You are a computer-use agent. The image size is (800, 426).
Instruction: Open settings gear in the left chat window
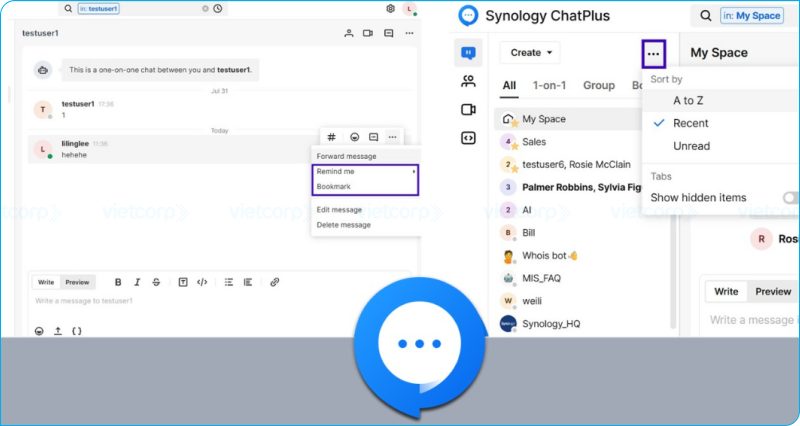[x=390, y=9]
